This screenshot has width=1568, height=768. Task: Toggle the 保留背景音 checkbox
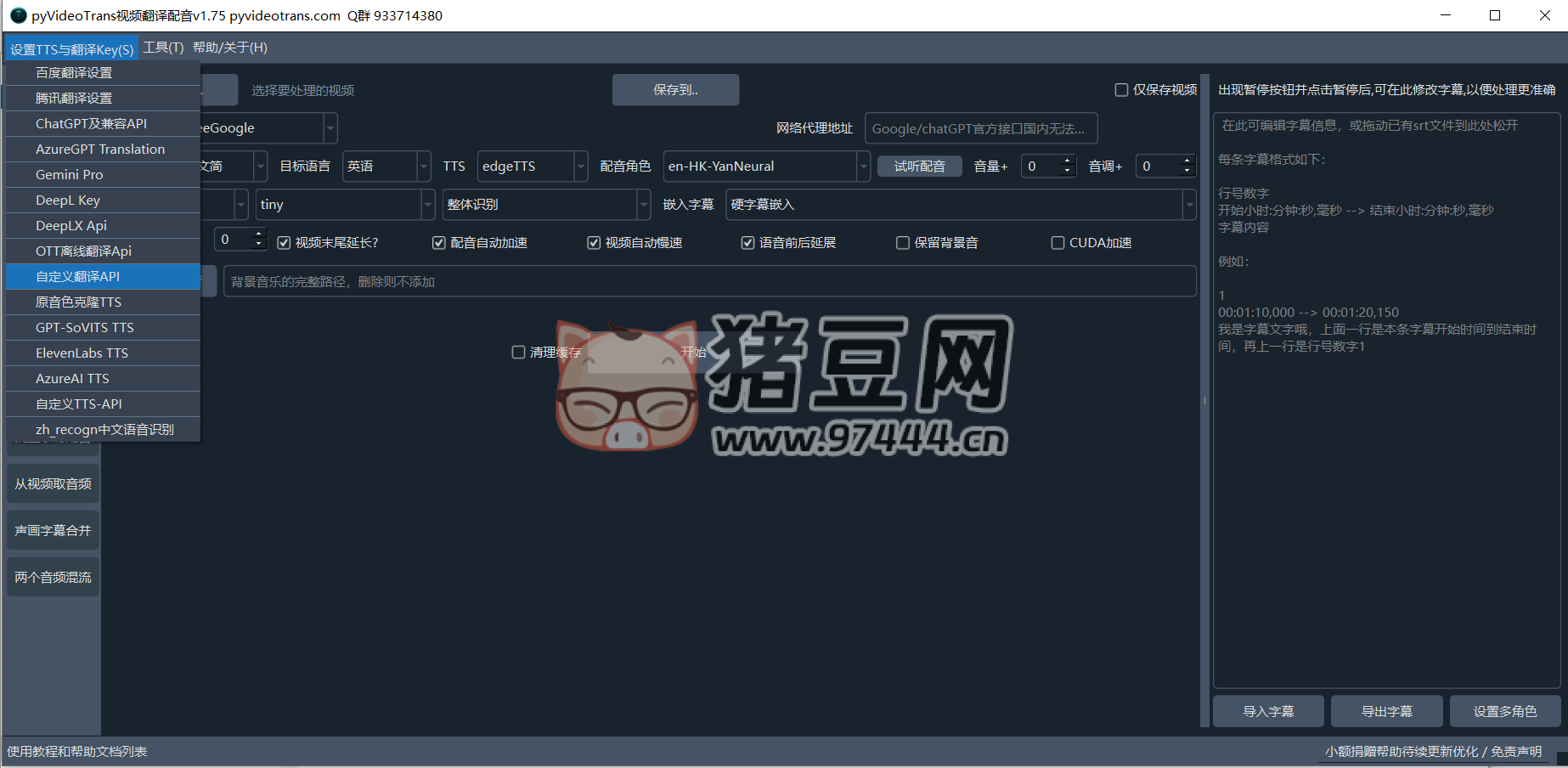click(903, 243)
